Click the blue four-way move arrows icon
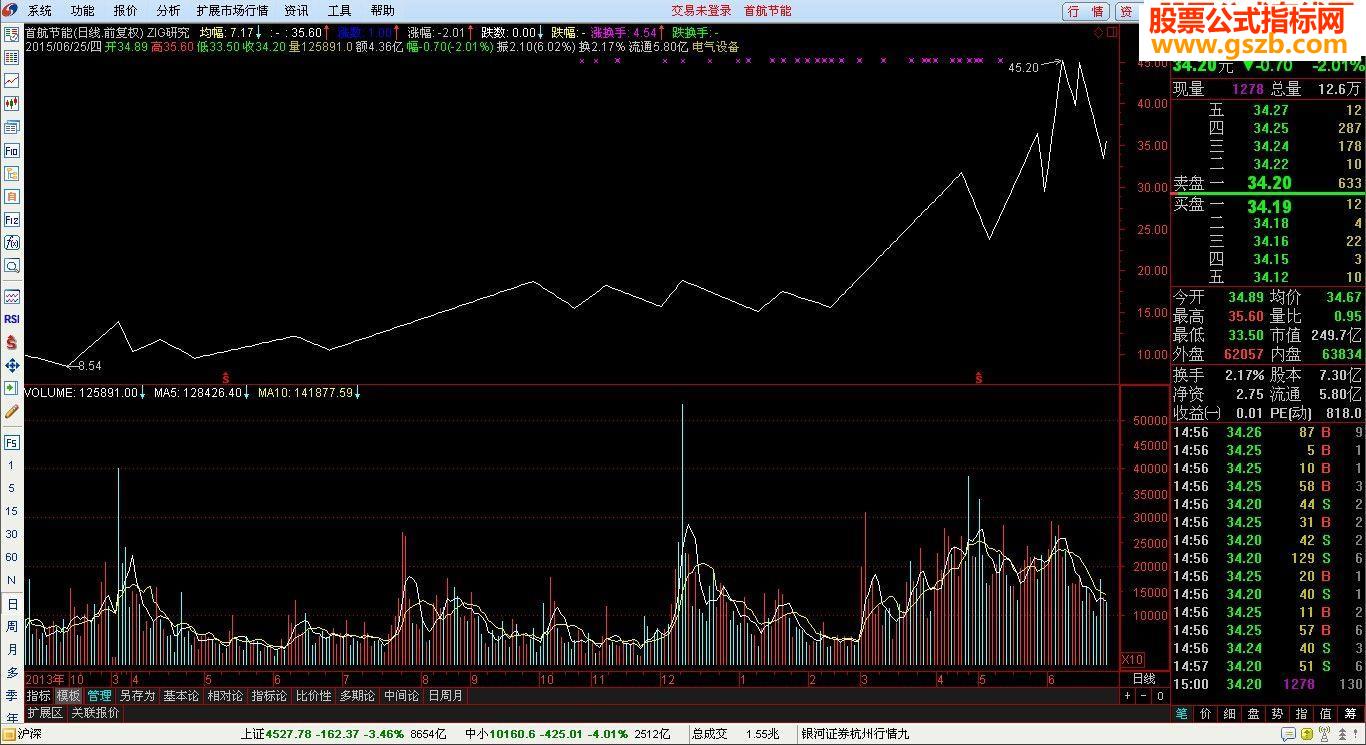 coord(12,365)
